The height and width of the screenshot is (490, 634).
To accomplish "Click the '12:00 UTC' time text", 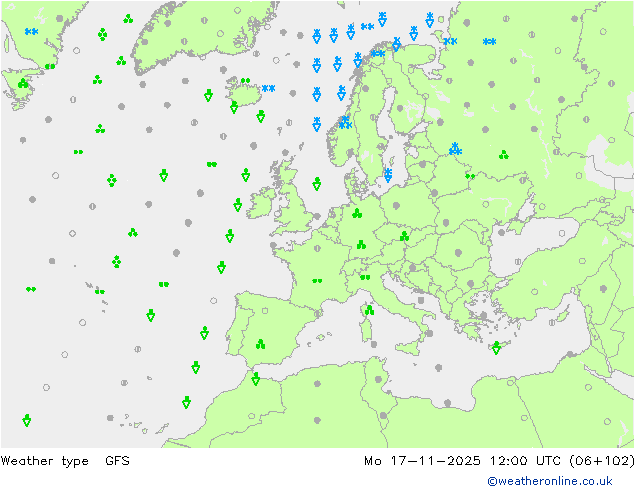I will click(525, 460).
